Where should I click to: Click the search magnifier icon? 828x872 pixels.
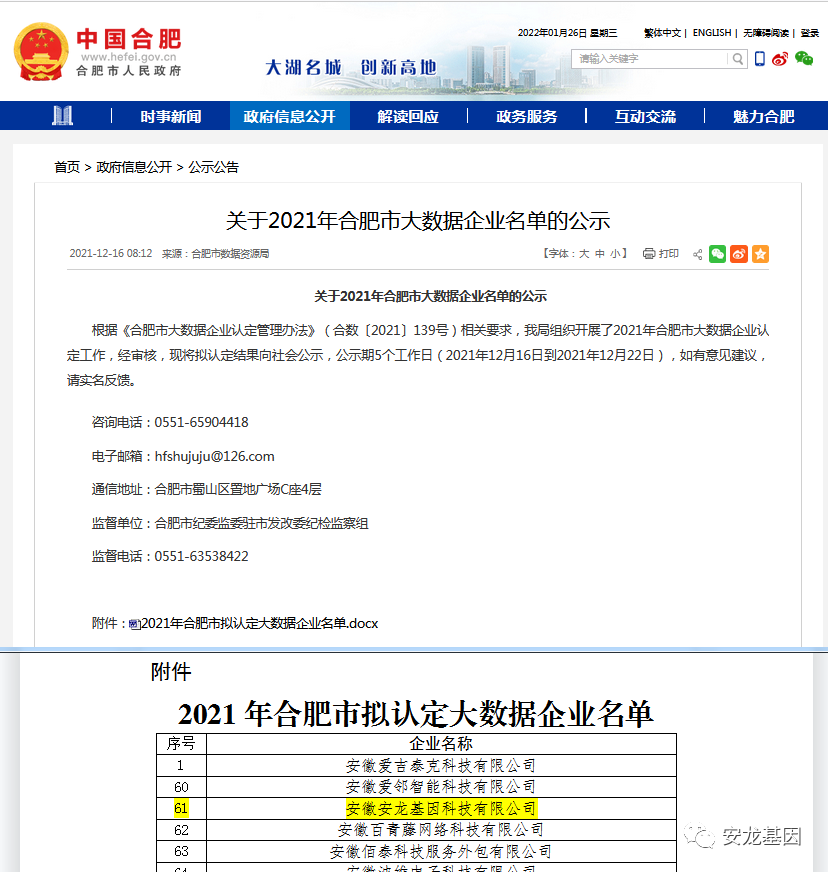(737, 59)
